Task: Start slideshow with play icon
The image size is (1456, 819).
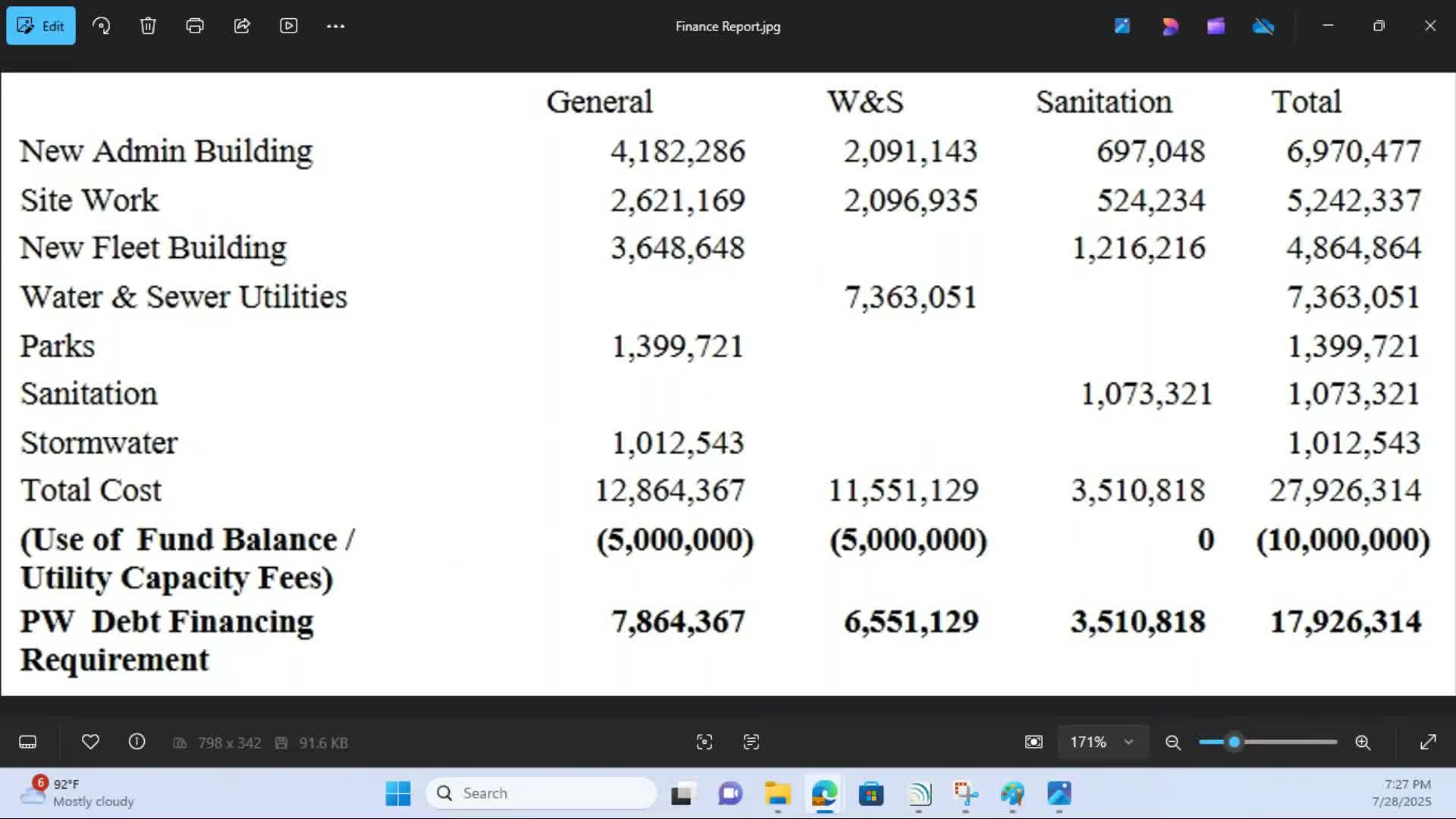Action: pyautogui.click(x=289, y=26)
